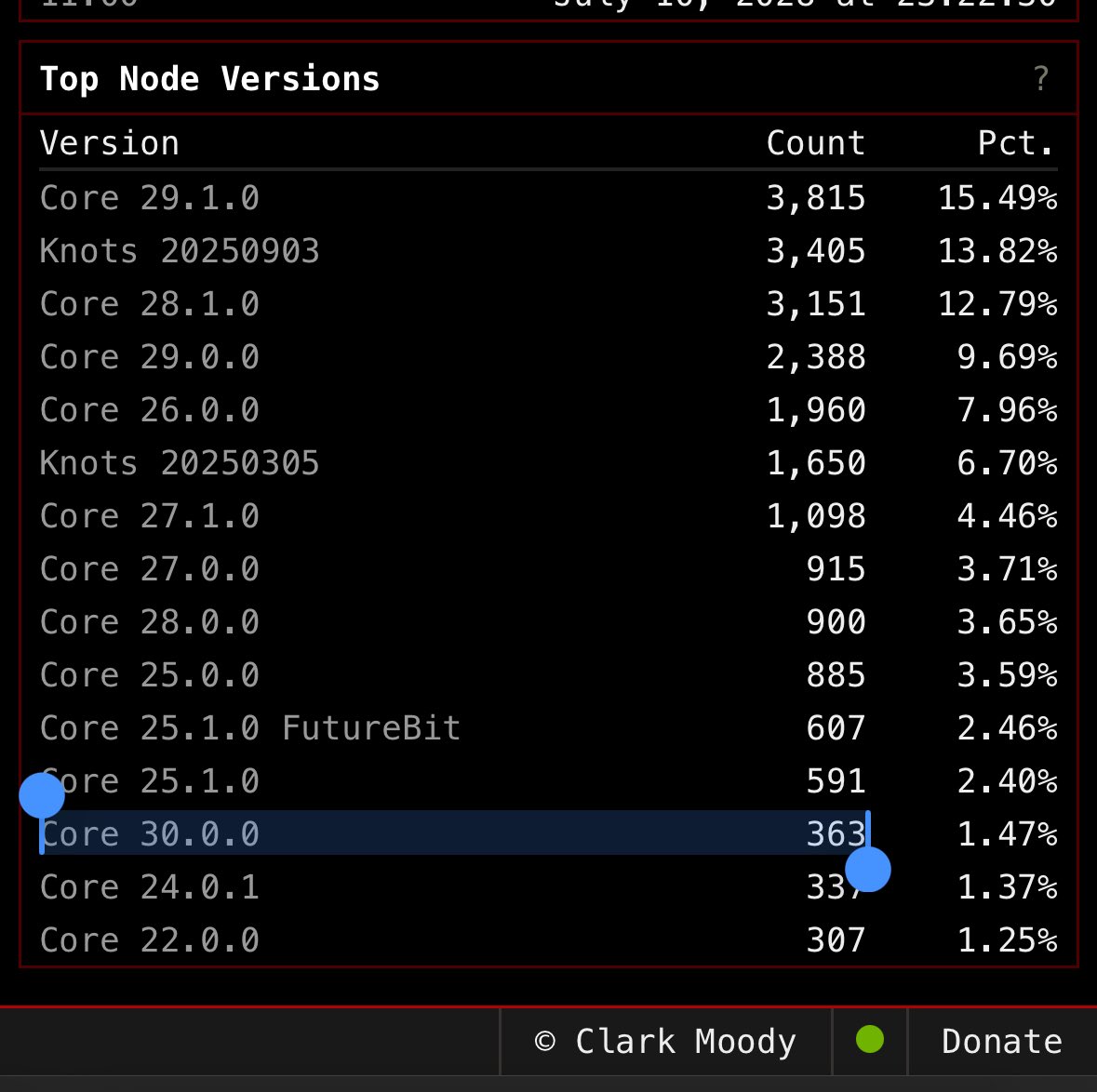Click the count value 885
This screenshot has width=1097, height=1092.
(836, 676)
